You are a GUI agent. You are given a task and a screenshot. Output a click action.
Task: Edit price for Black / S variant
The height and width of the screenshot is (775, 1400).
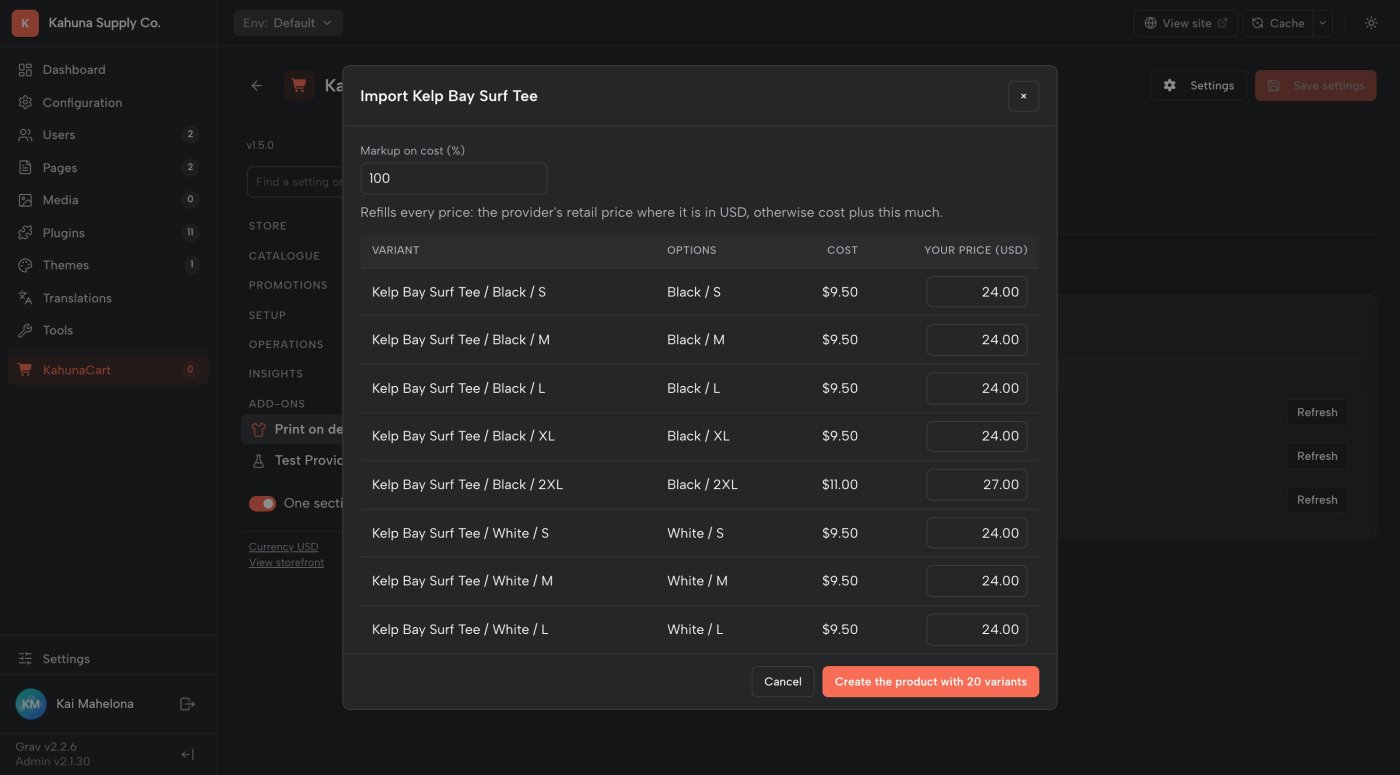[977, 292]
